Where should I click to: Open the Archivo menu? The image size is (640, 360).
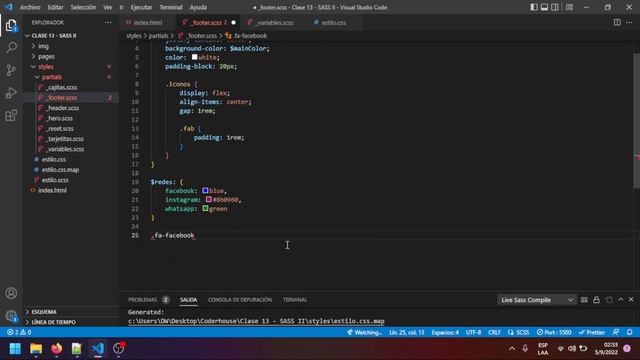[x=30, y=7]
